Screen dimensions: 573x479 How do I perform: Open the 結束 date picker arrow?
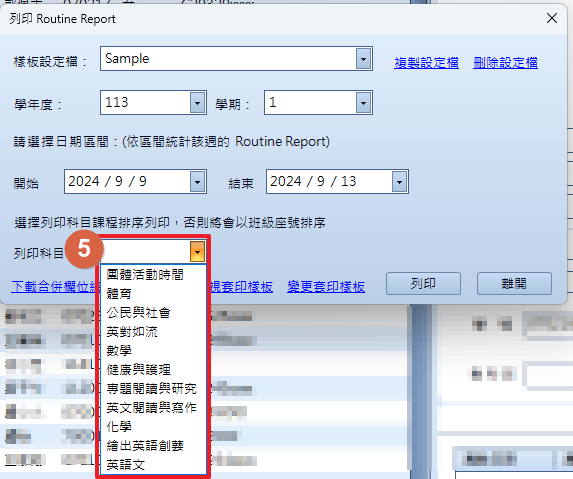pos(399,182)
